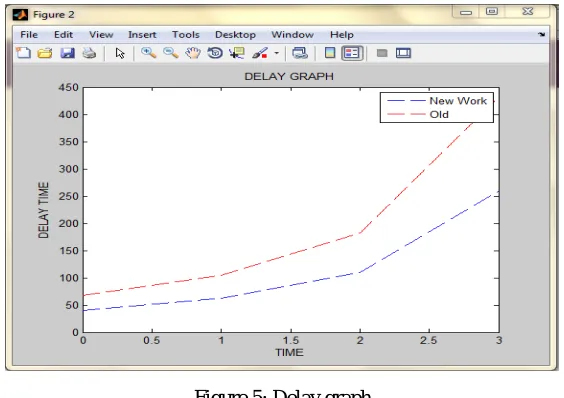Open the Brush tool color dropdown arrow
The height and width of the screenshot is (398, 564).
click(277, 53)
